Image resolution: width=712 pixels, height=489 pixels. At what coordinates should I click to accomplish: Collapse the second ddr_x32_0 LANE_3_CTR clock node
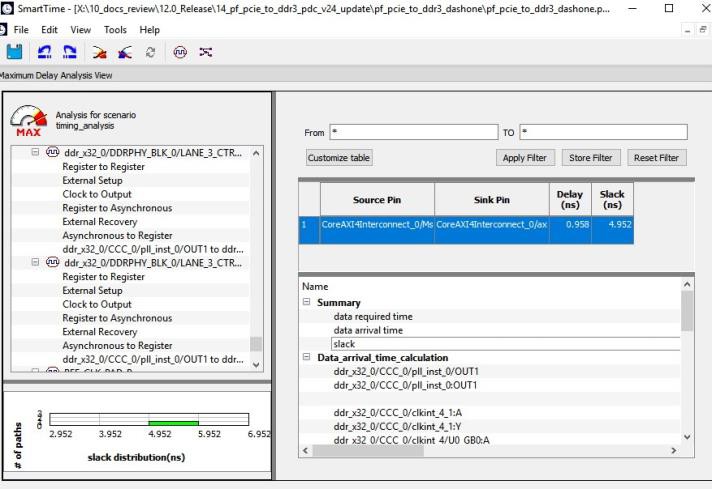37,263
